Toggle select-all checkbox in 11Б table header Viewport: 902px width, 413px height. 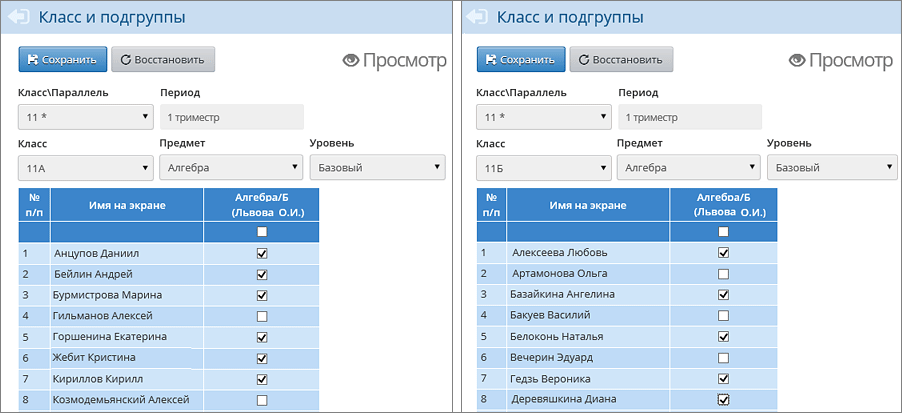pyautogui.click(x=724, y=232)
